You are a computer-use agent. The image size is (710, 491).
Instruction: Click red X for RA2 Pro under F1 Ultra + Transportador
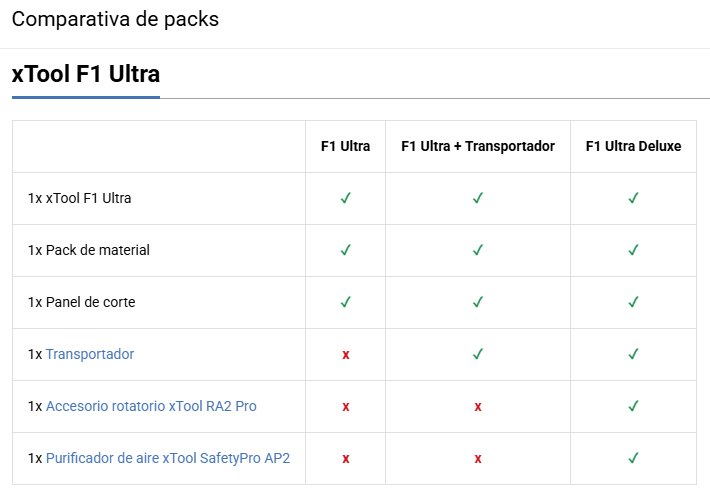(x=478, y=407)
